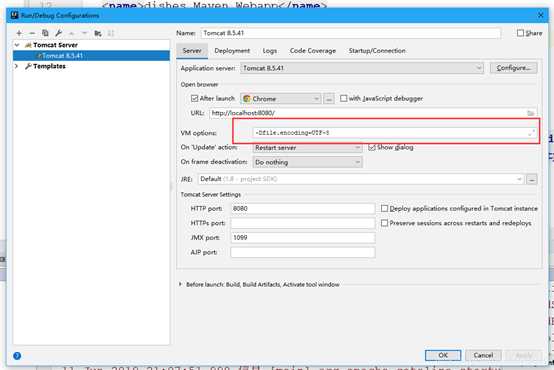Click the VM options input field
554x370 pixels.
394,133
